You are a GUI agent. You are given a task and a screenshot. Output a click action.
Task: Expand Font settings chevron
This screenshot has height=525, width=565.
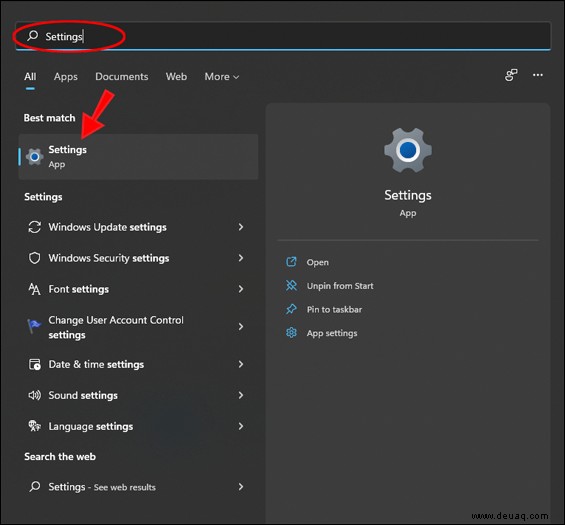pyautogui.click(x=241, y=289)
